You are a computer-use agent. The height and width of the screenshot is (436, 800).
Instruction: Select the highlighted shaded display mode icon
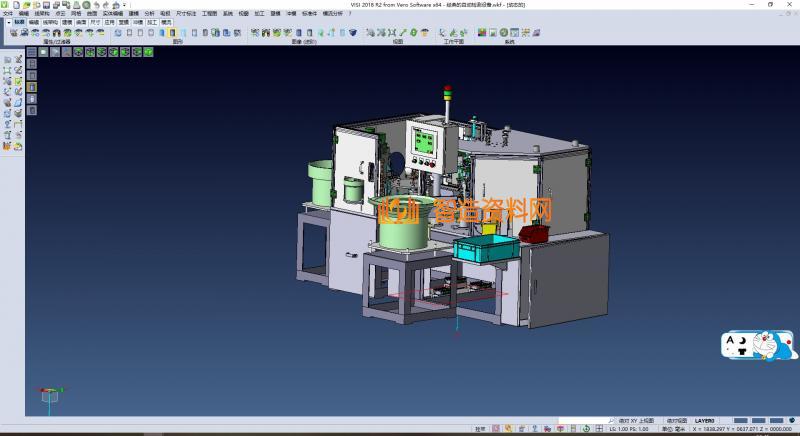[173, 33]
